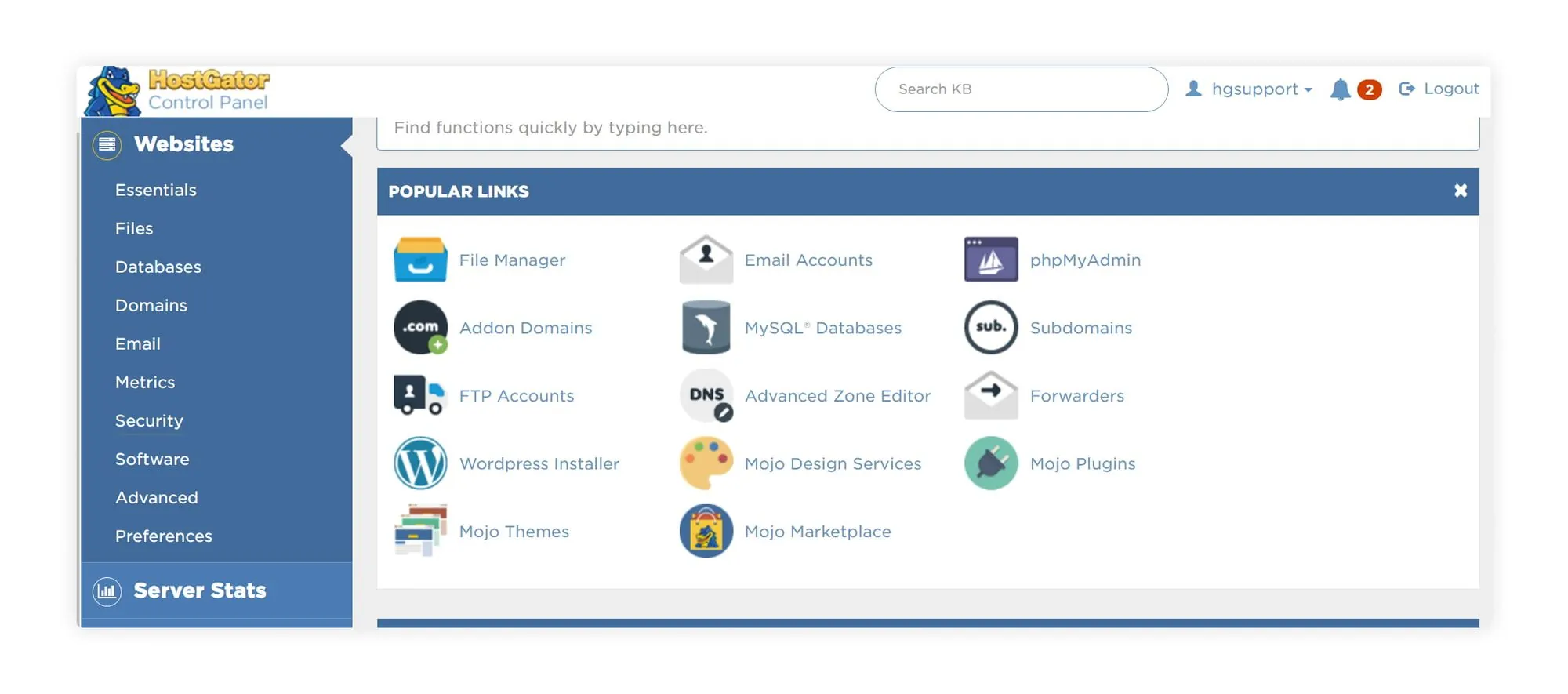
Task: Click the Subdomains text link
Action: tap(1081, 328)
